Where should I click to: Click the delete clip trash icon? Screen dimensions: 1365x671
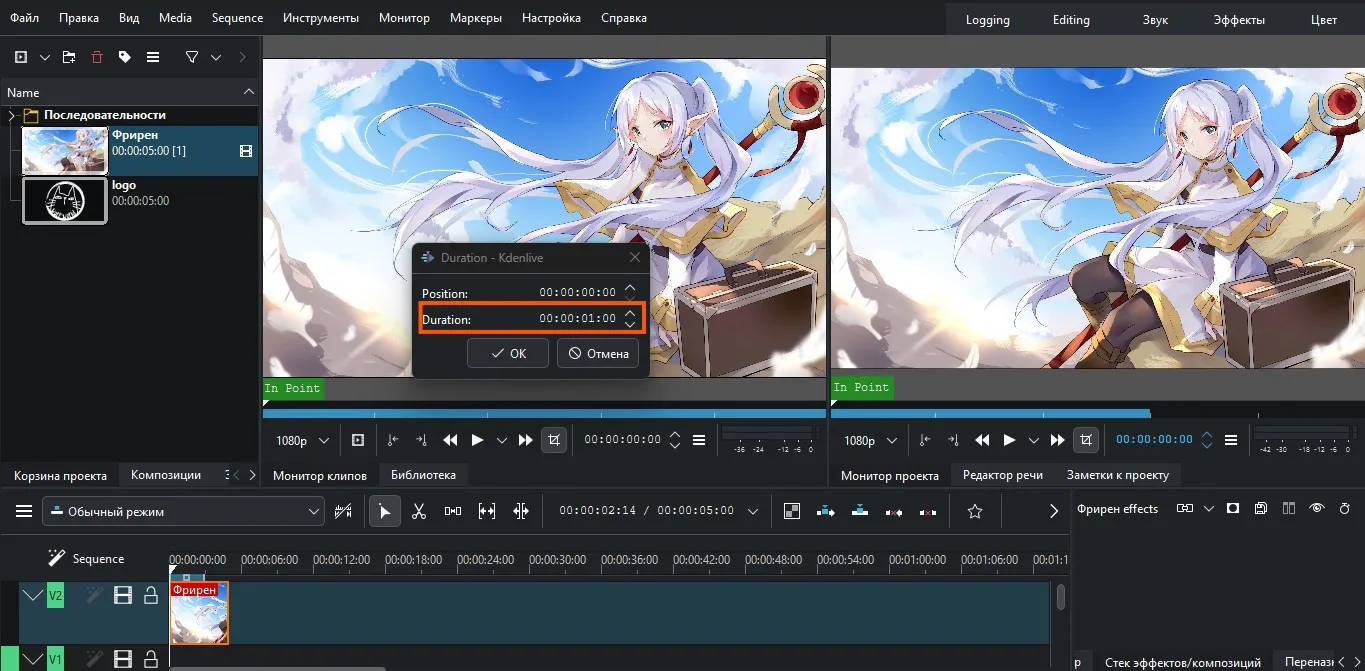tap(97, 57)
